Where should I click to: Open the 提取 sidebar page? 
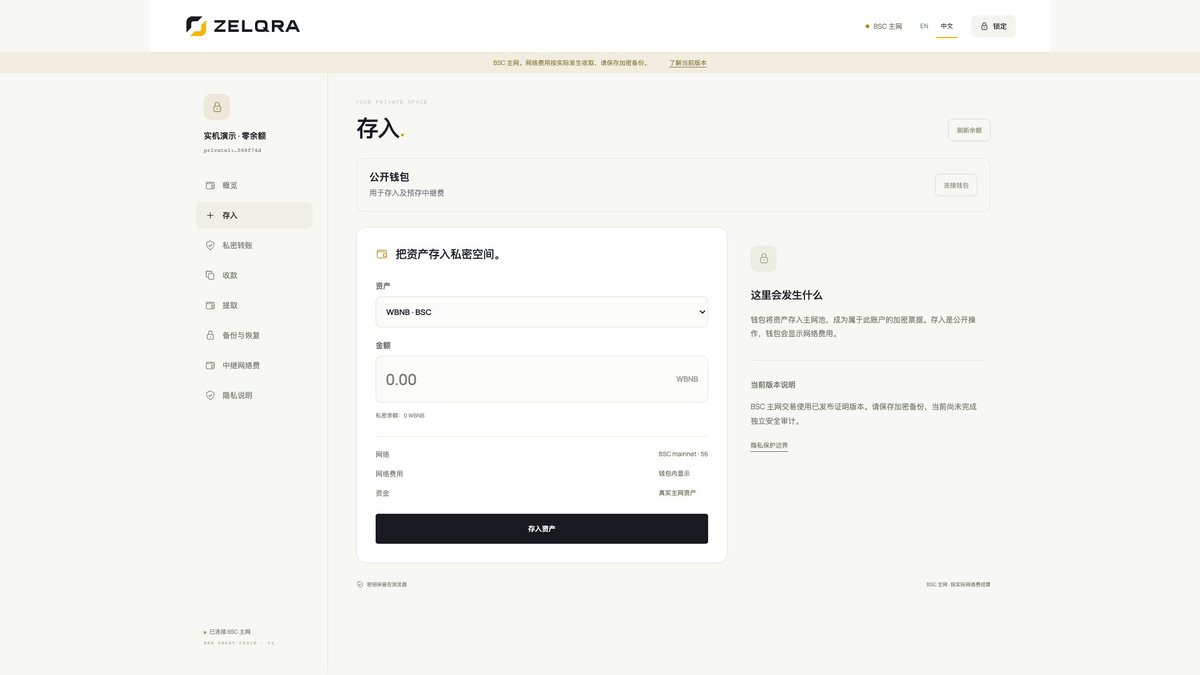(x=254, y=305)
